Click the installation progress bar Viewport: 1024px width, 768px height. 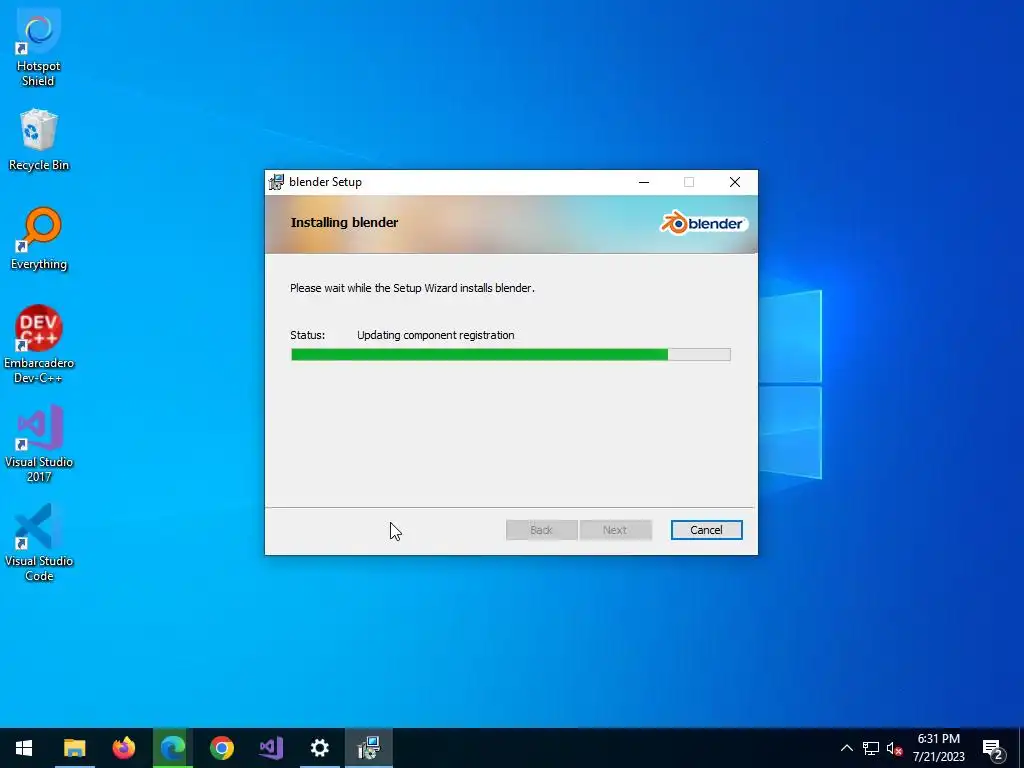(511, 355)
